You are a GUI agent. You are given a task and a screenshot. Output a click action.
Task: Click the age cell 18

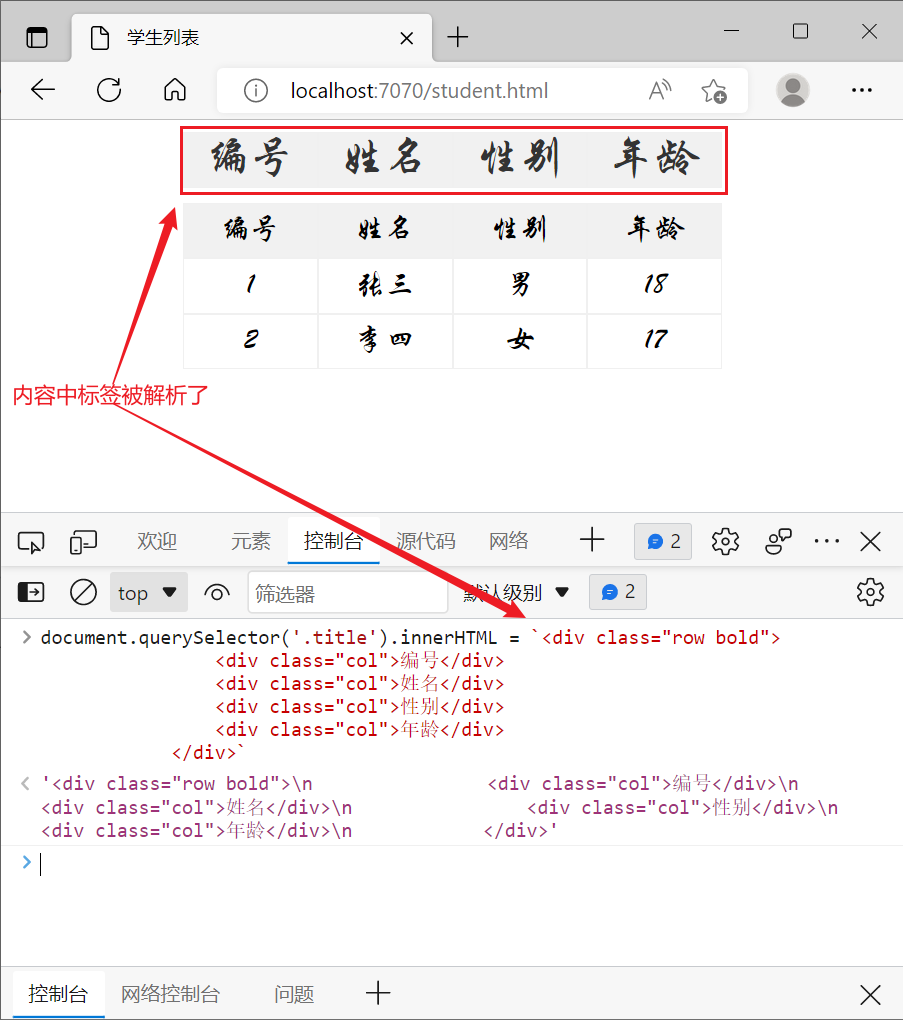[x=654, y=286]
